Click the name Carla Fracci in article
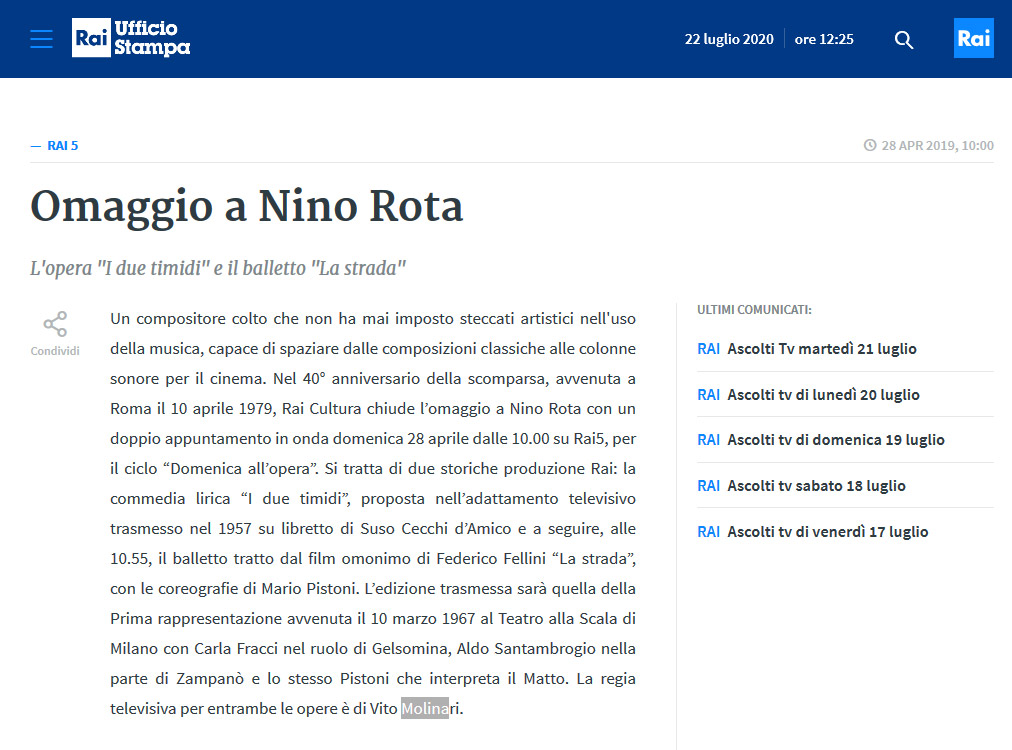Screen dimensions: 1012x750 (236, 649)
